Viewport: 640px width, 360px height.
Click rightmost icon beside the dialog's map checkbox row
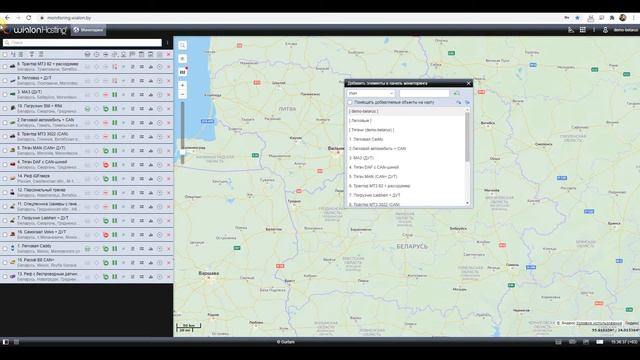click(x=467, y=102)
